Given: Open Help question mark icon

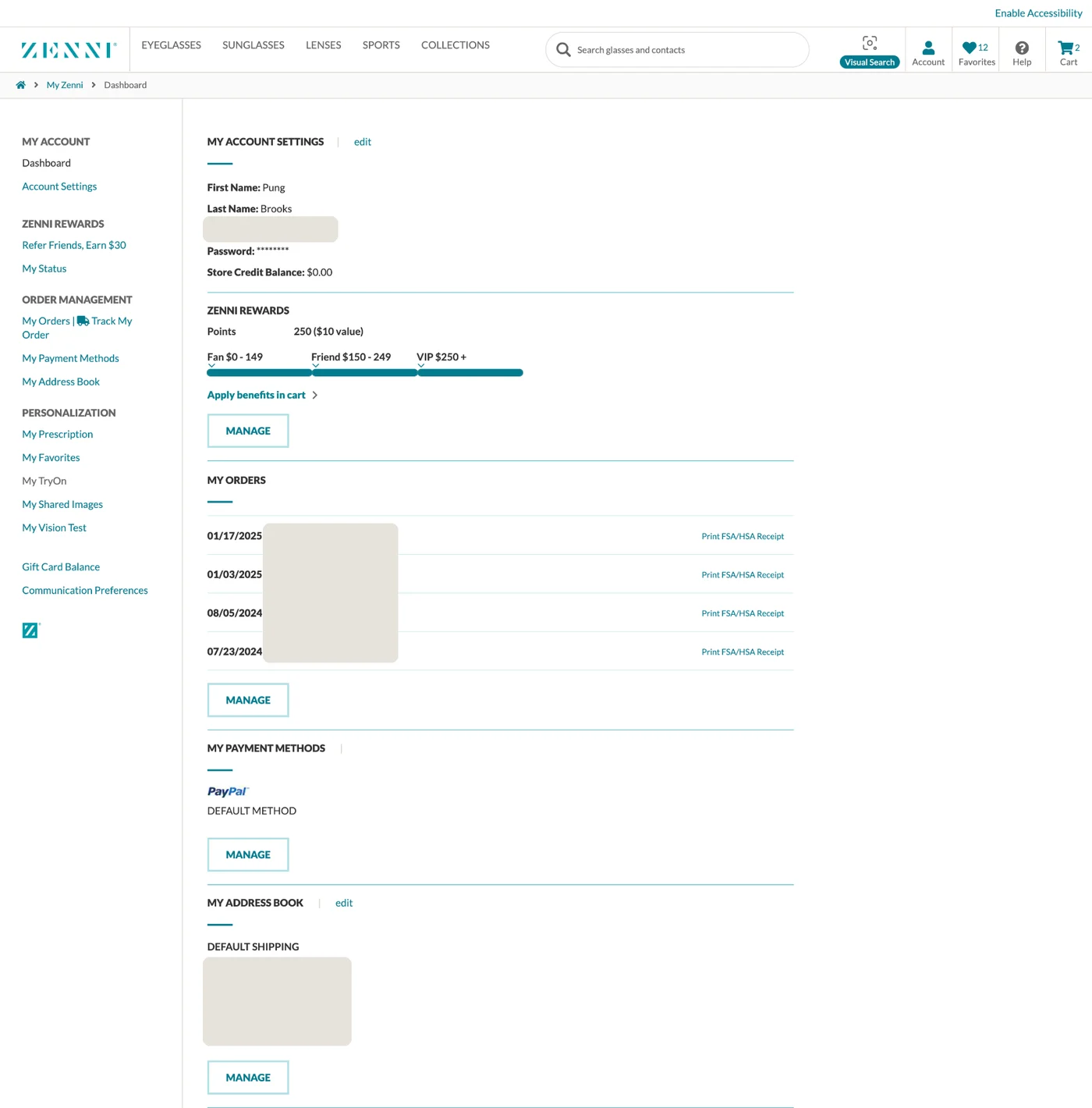Looking at the screenshot, I should (1022, 48).
